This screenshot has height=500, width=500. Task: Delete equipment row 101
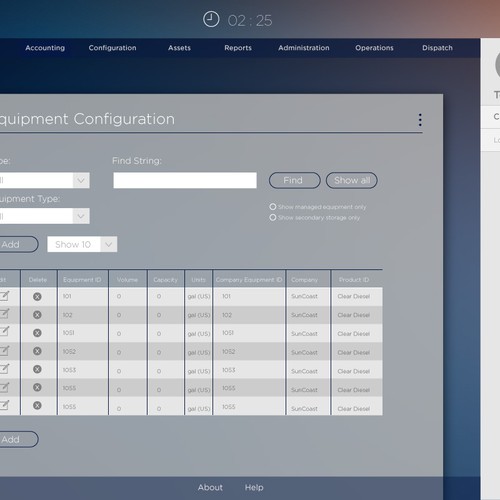(x=37, y=296)
